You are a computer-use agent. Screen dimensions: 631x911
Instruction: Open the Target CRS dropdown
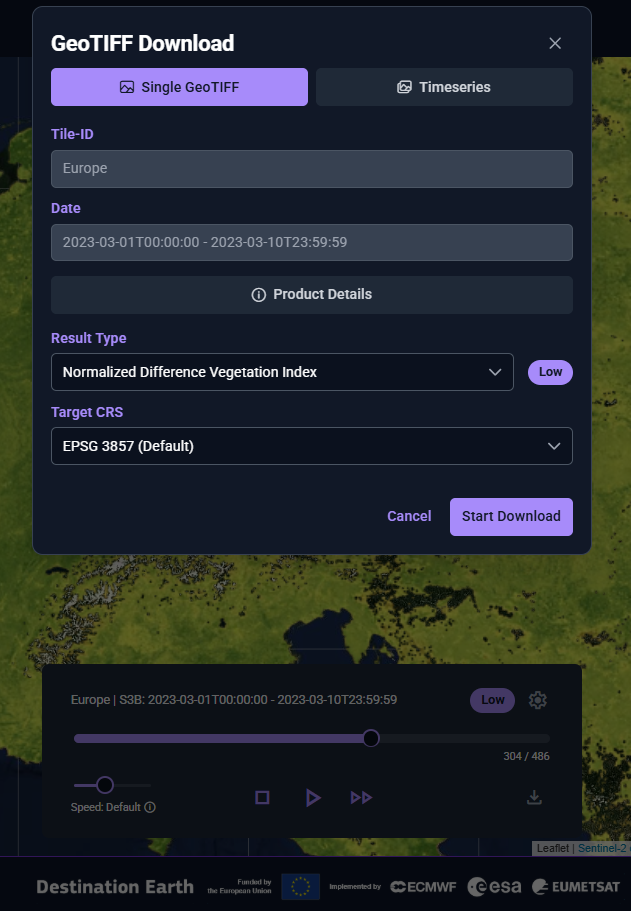[554, 446]
